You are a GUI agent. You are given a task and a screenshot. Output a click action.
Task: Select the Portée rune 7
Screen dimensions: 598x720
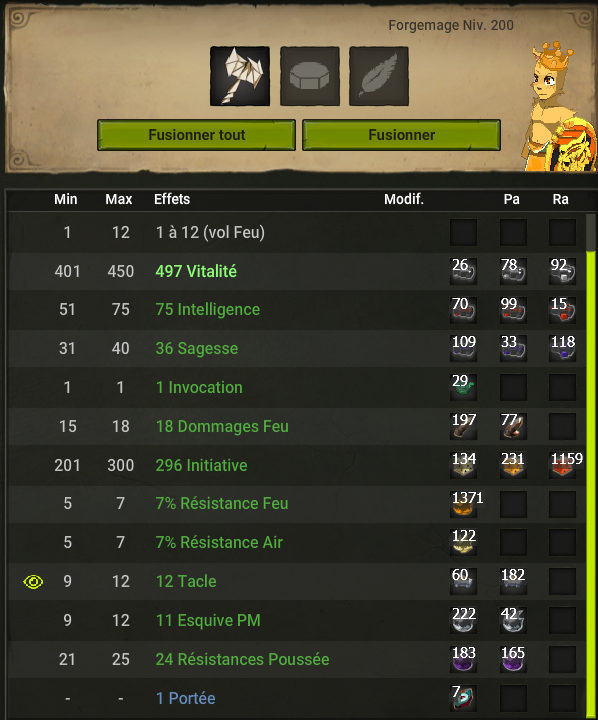(x=463, y=698)
